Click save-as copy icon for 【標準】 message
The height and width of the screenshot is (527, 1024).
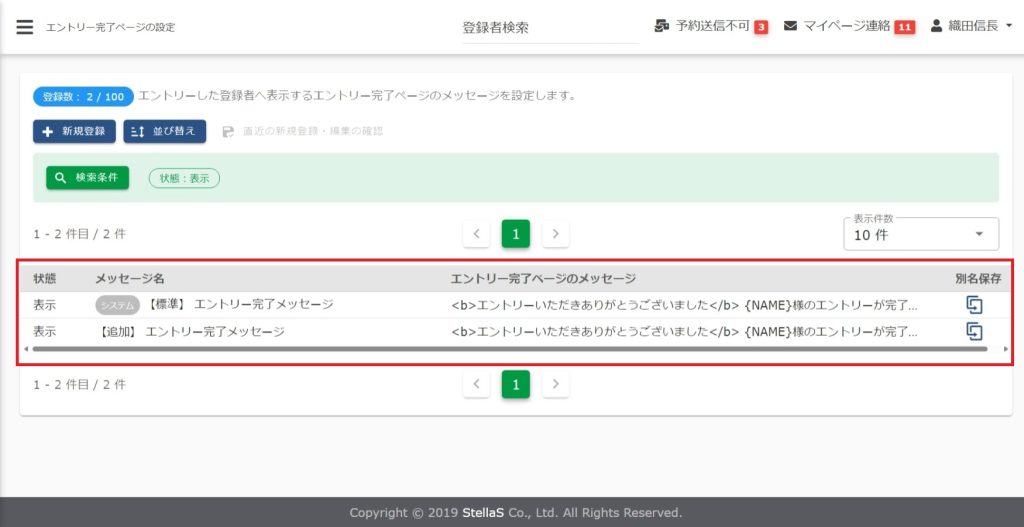tap(974, 305)
